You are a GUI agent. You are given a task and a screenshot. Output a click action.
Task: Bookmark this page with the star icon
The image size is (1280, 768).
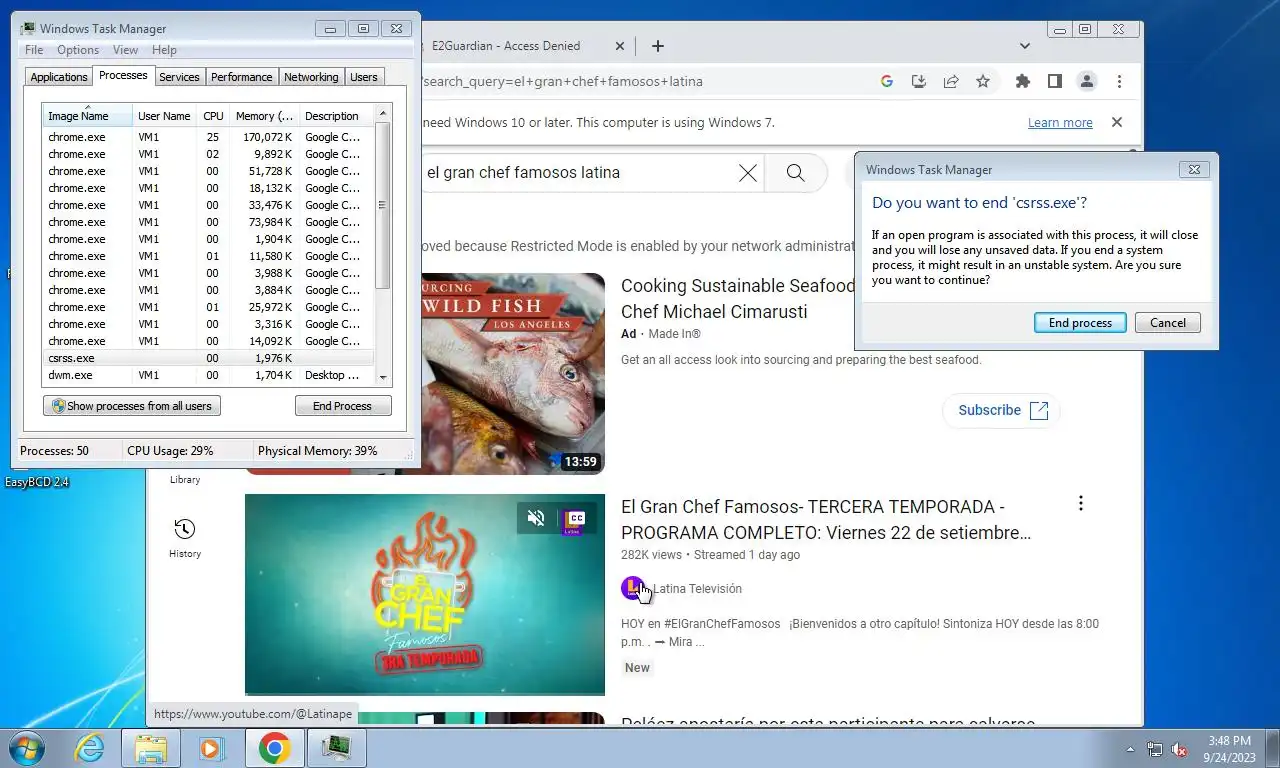coord(983,82)
